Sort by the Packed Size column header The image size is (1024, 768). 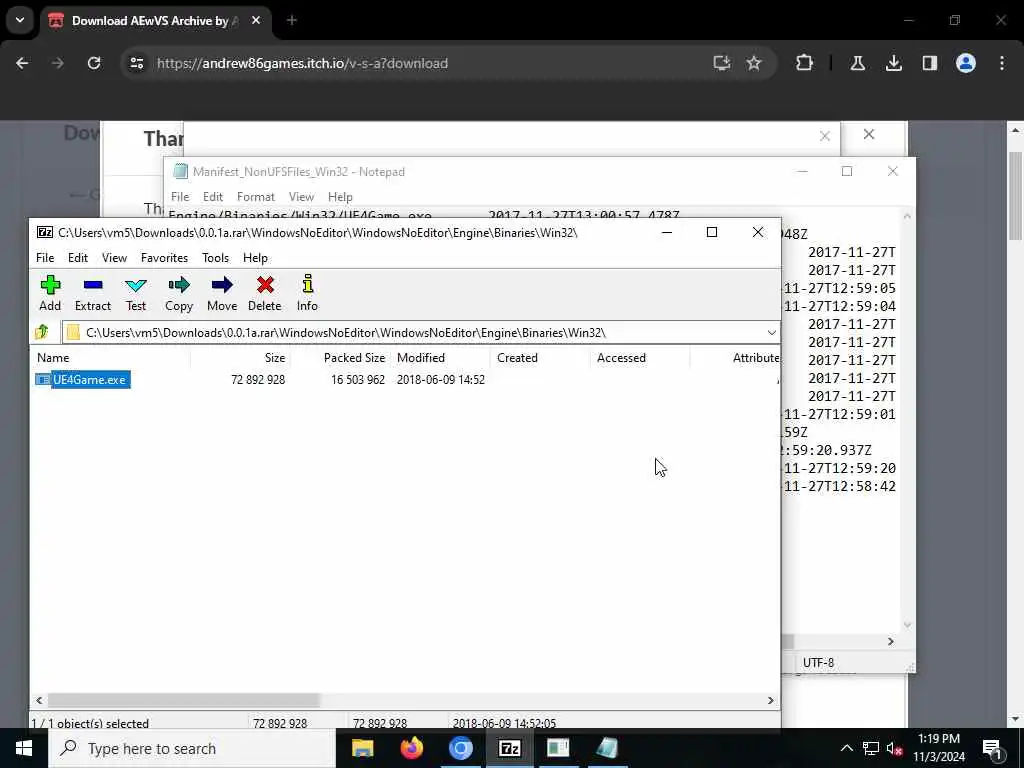(x=340, y=358)
